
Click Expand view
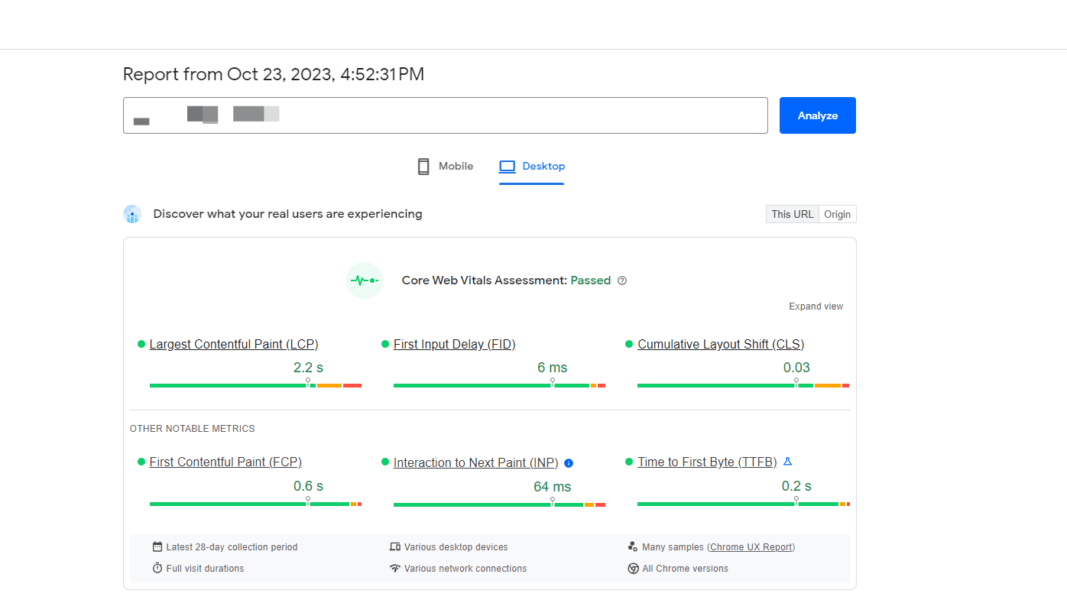click(x=816, y=305)
